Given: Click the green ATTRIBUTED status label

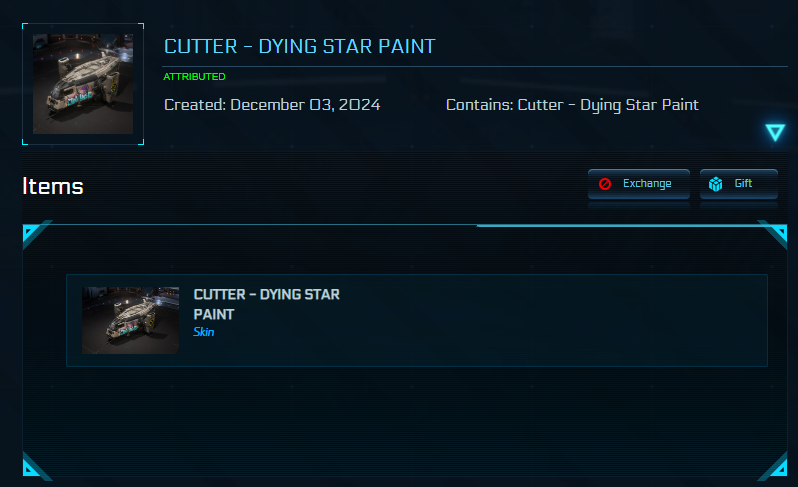Looking at the screenshot, I should [194, 76].
